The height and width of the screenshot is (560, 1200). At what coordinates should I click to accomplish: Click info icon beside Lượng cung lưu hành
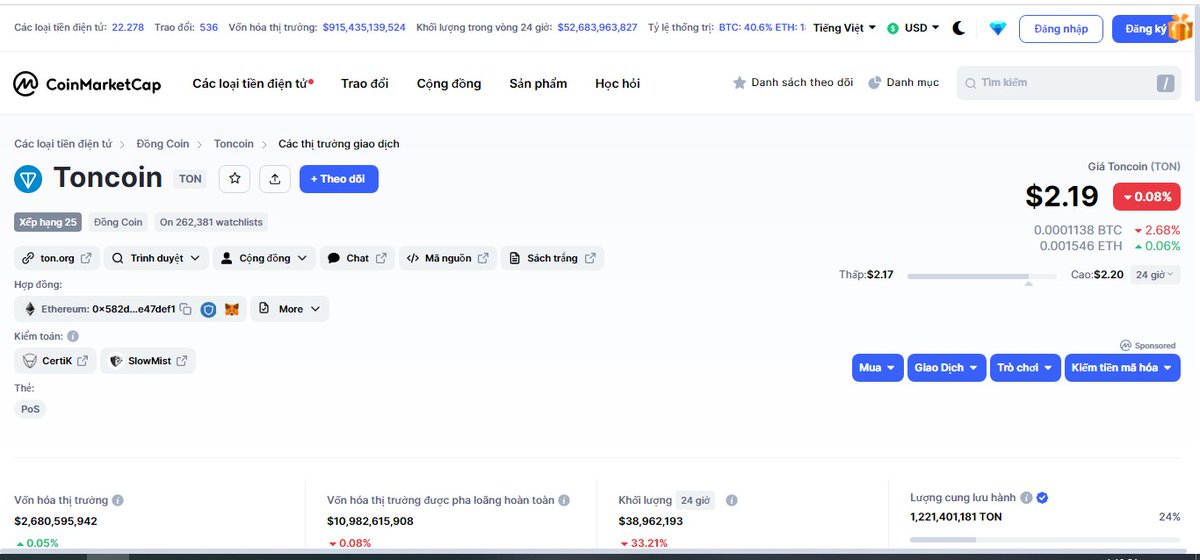[1027, 497]
